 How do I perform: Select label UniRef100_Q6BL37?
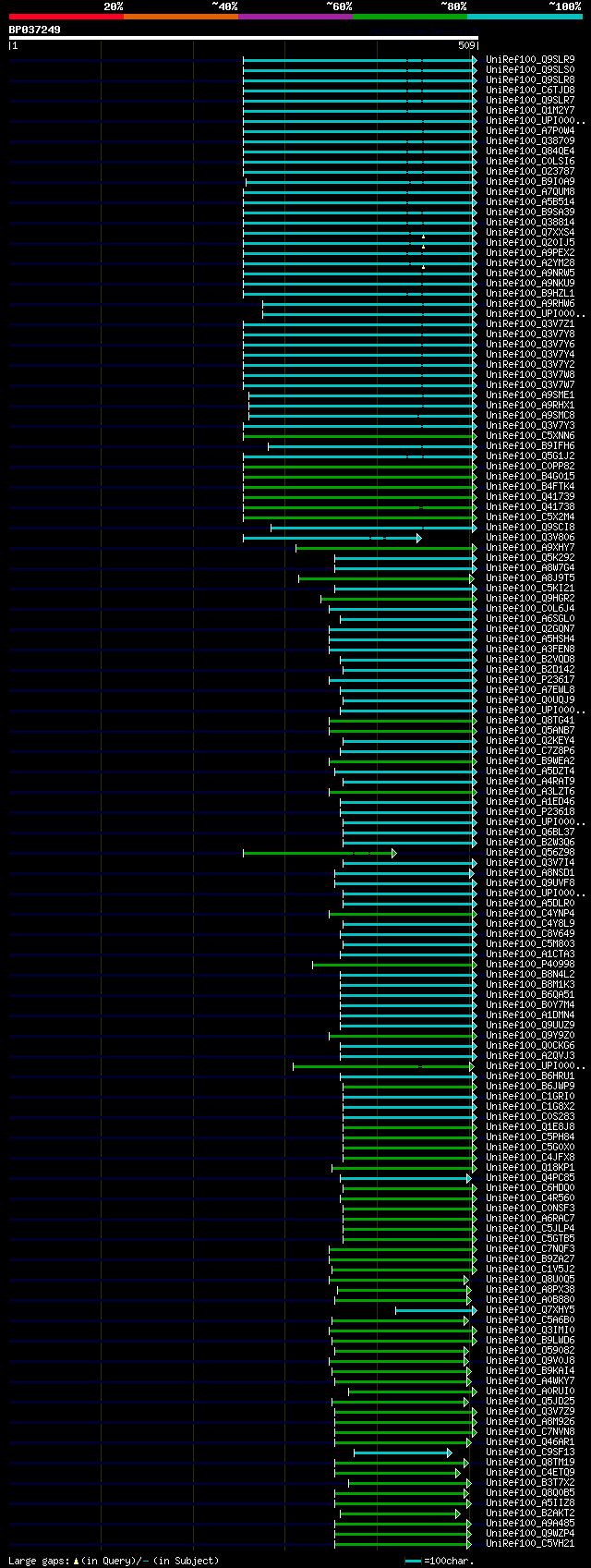coord(530,833)
